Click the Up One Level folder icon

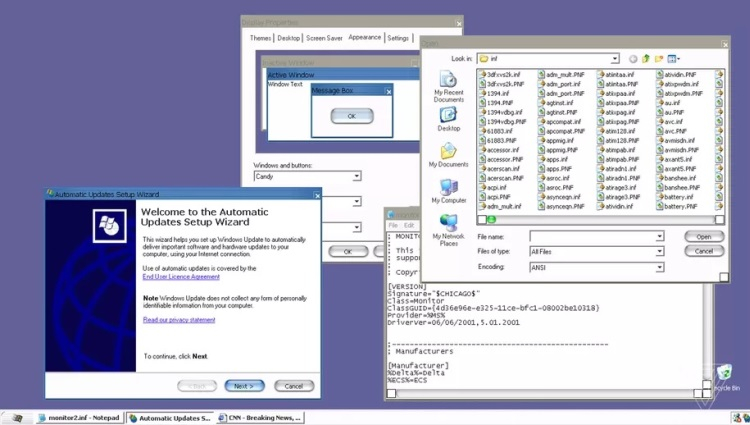646,59
